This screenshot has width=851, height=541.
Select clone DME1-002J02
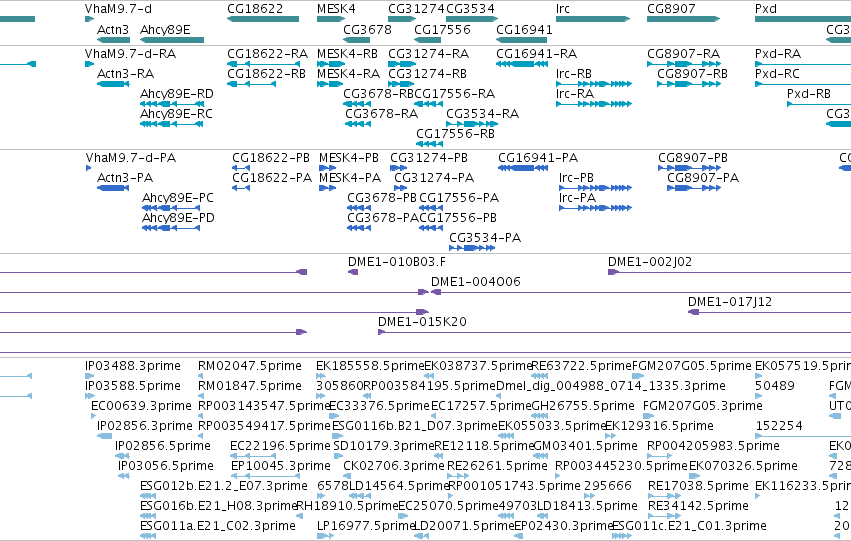(x=729, y=272)
